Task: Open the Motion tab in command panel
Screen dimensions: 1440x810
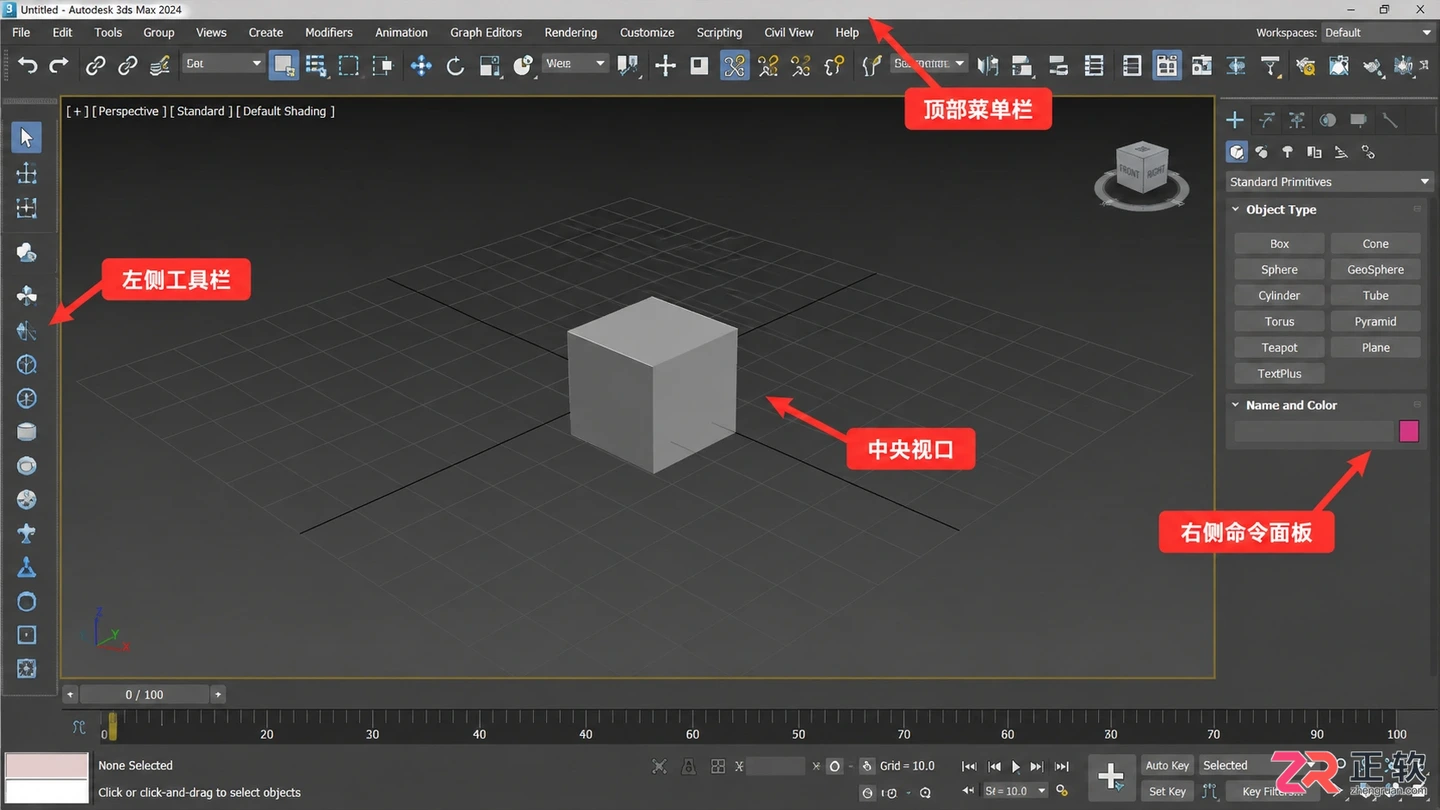Action: (x=1328, y=120)
